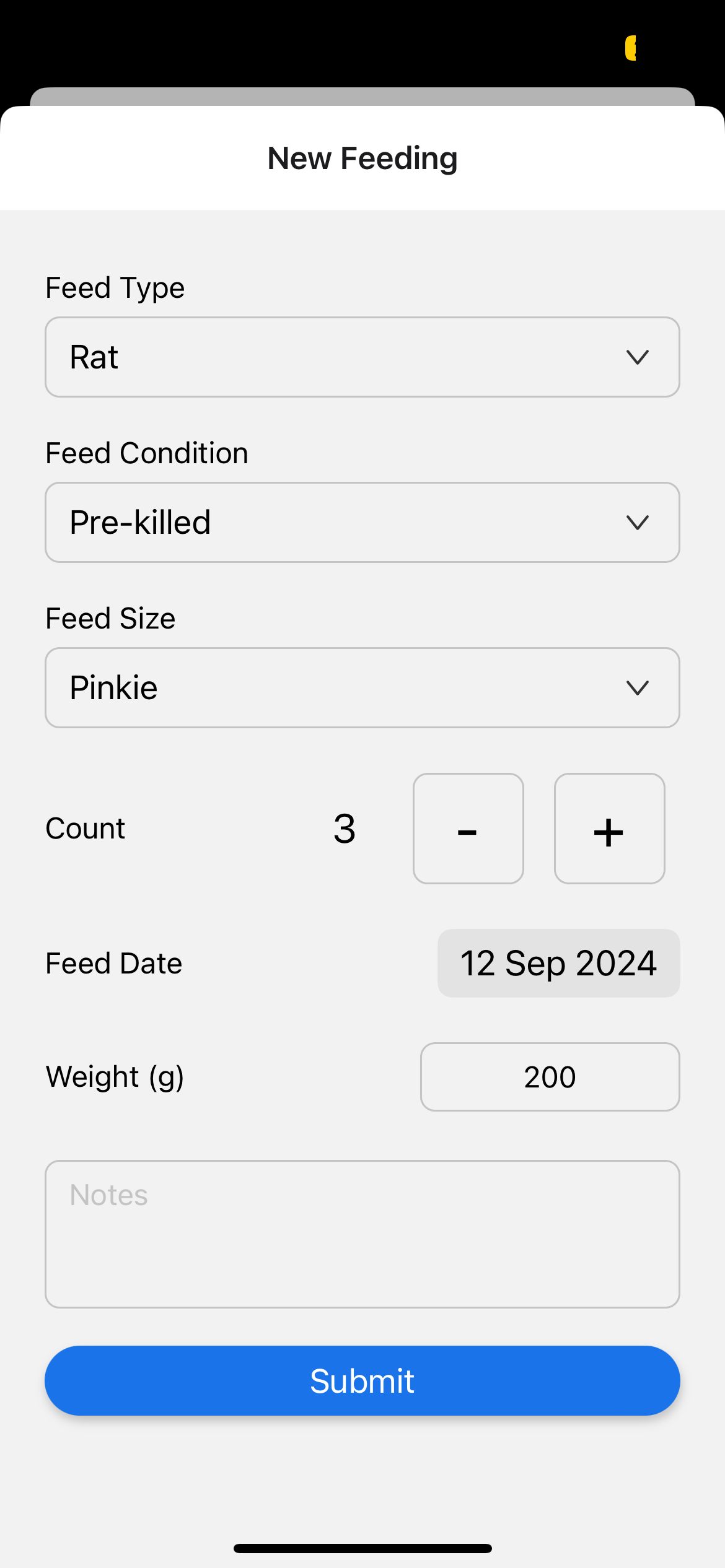Focus the Weight (g) input field
This screenshot has height=1568, width=725.
550,1077
